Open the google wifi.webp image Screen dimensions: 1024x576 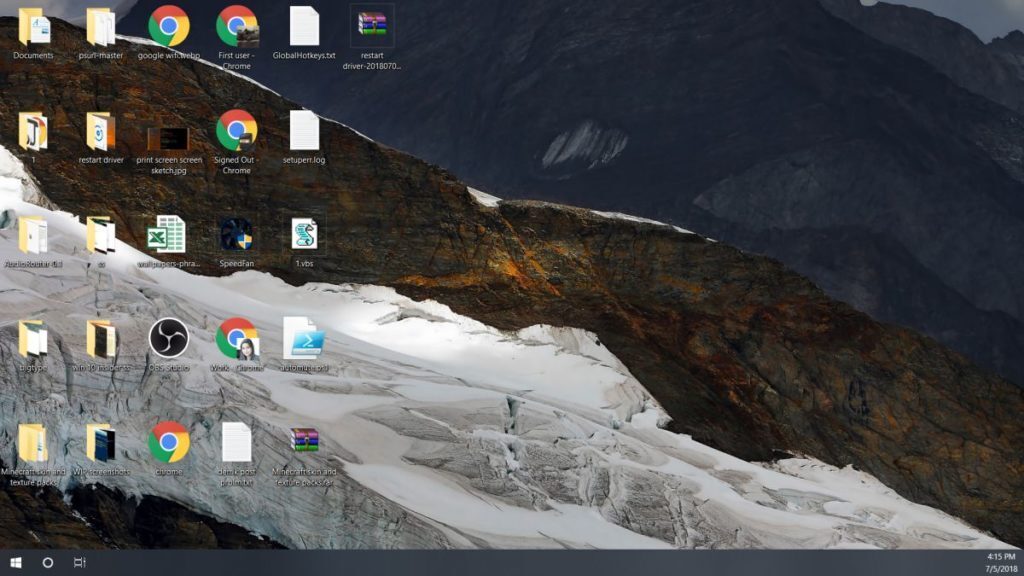[169, 25]
